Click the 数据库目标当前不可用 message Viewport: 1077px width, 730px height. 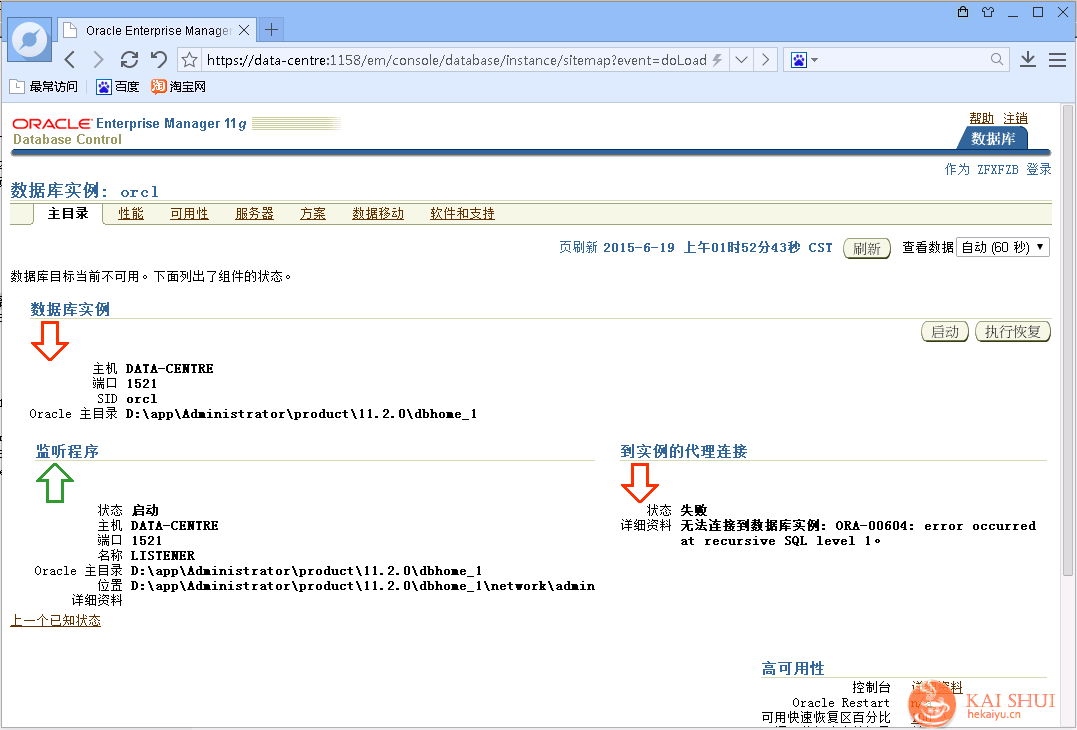pyautogui.click(x=151, y=277)
